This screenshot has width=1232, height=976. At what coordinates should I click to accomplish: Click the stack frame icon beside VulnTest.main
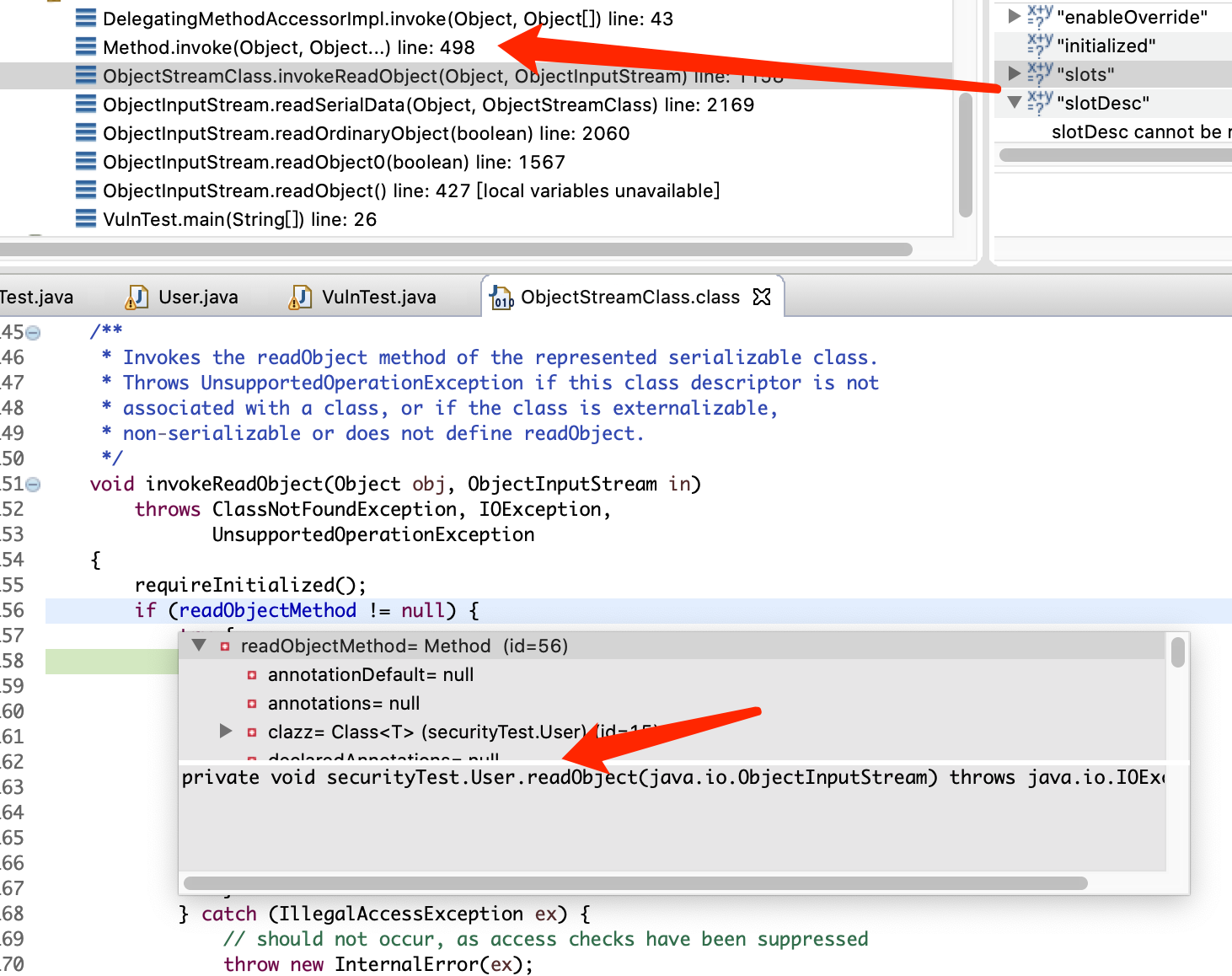(x=86, y=219)
